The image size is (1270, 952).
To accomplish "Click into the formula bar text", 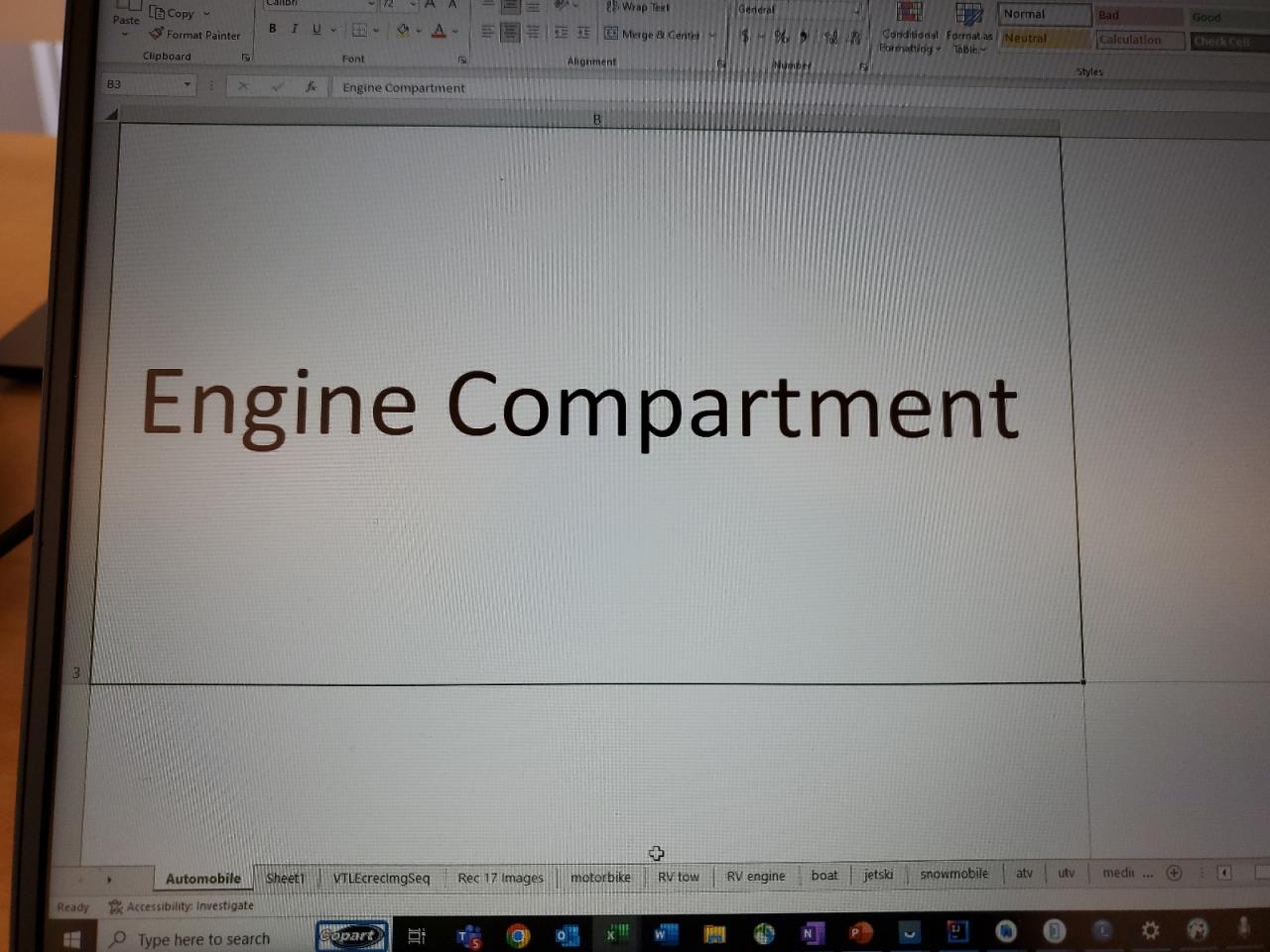I will 403,87.
